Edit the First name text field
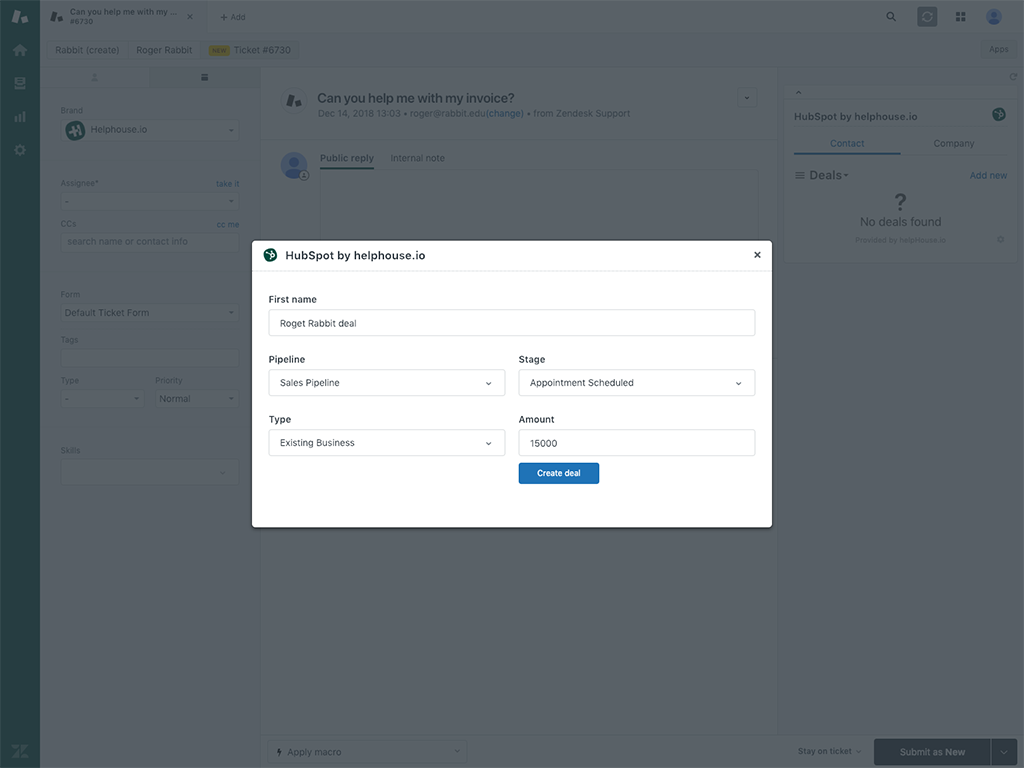This screenshot has height=768, width=1024. [511, 323]
